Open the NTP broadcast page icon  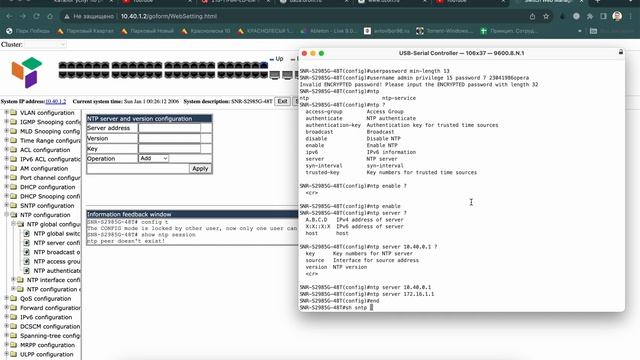[x=27, y=252]
